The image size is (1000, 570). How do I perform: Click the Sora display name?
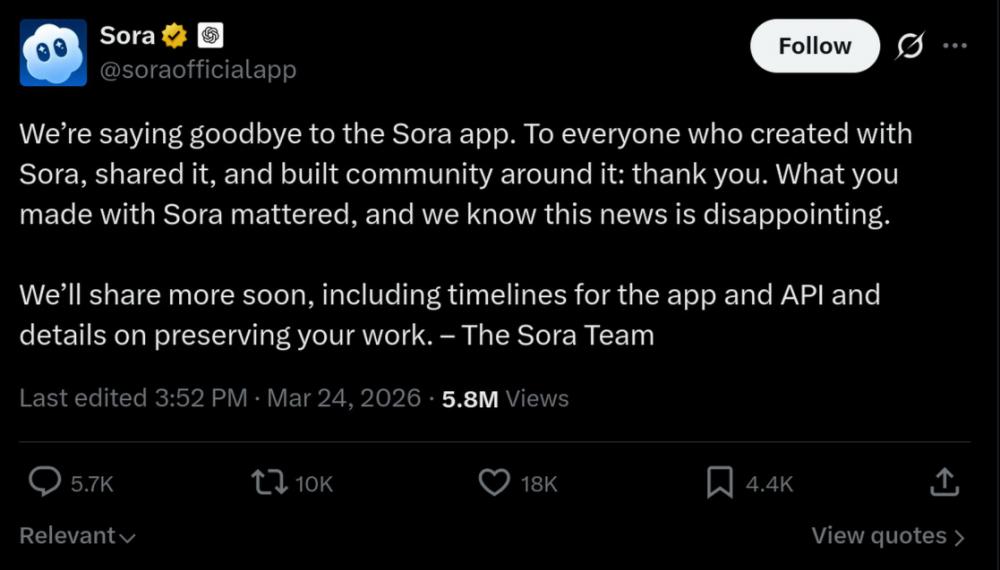[x=127, y=36]
